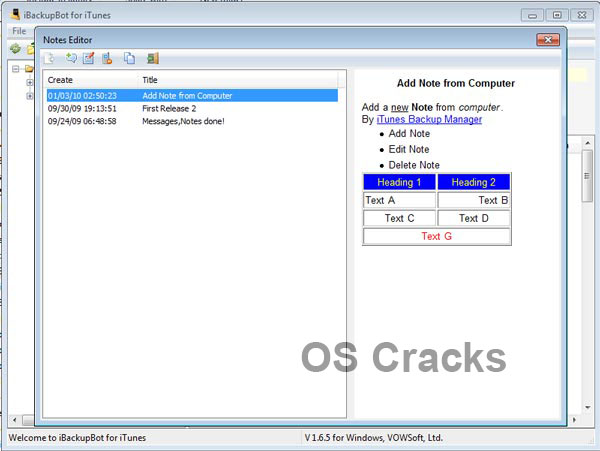
Task: Click the blue 'Heading 1' cell
Action: click(x=399, y=182)
